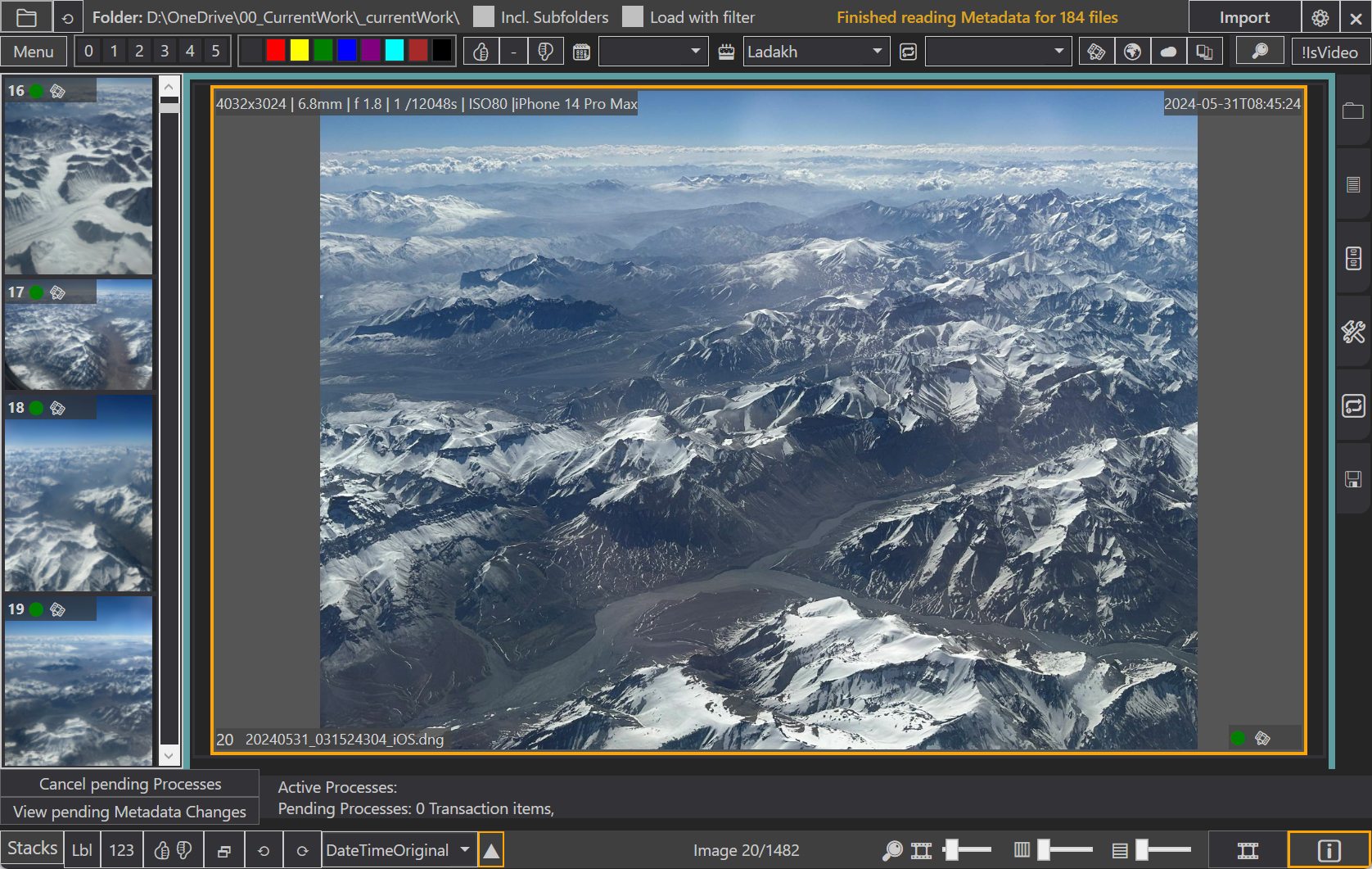Screen dimensions: 1372x869
Task: Enable Incl. Subfolders checkbox
Action: pos(484,17)
